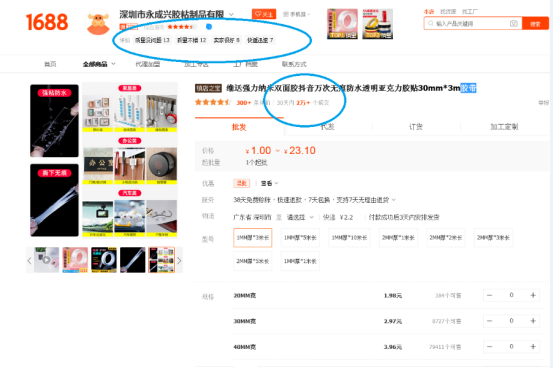Select the stretched tape gallery thumbnail
This screenshot has width=553, height=368.
coord(133,260)
